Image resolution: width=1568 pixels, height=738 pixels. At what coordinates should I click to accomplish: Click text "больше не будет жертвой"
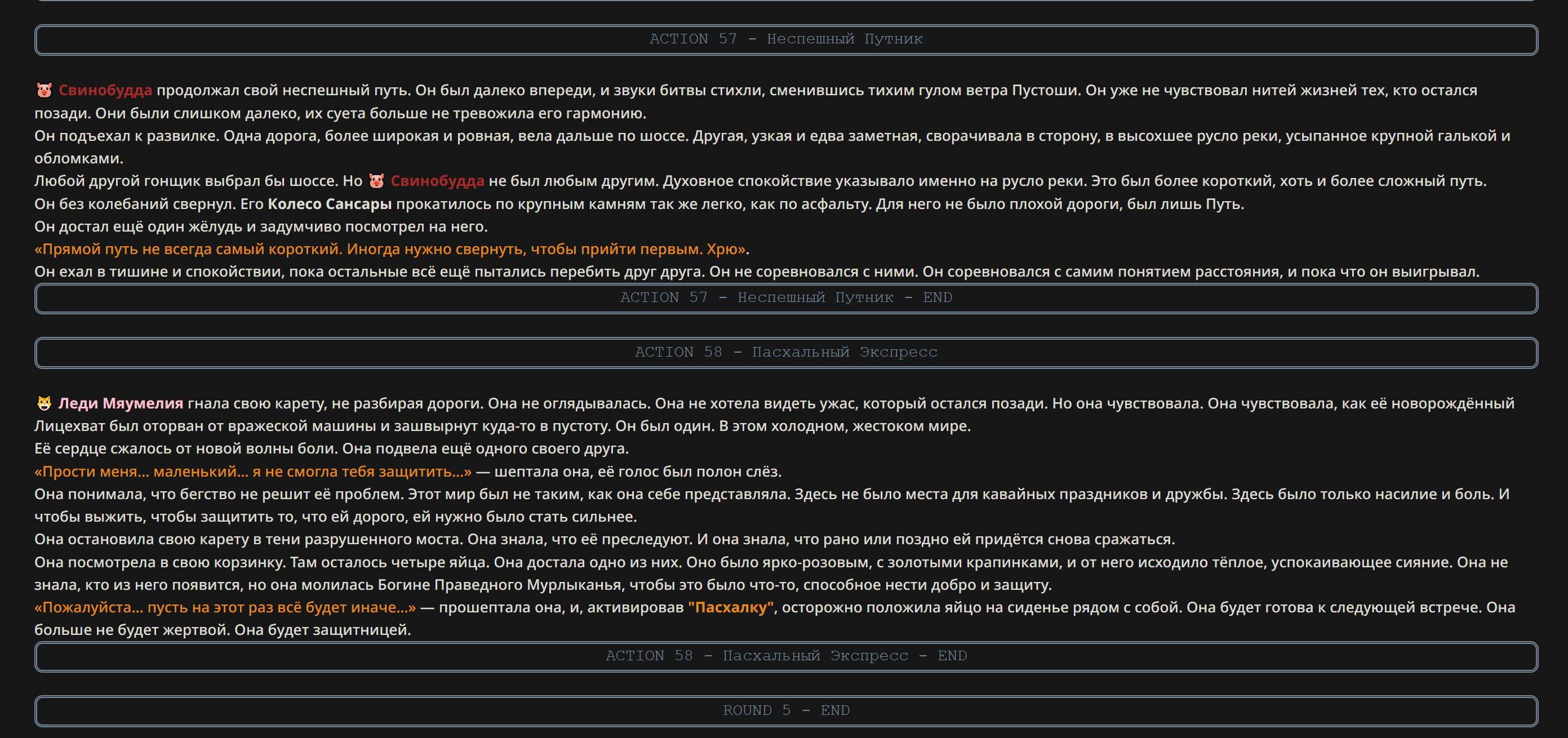coord(132,630)
